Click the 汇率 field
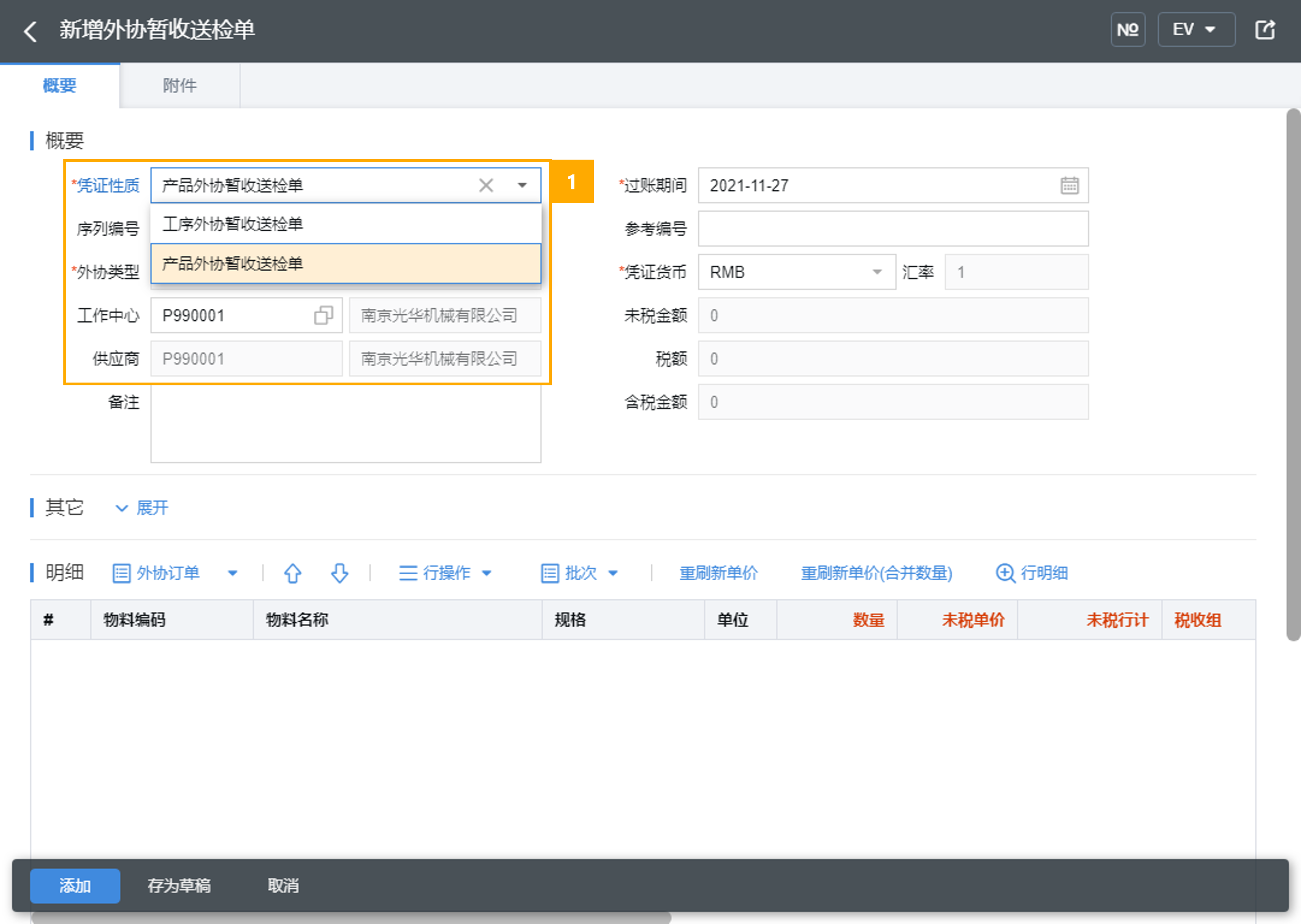 click(x=1016, y=272)
